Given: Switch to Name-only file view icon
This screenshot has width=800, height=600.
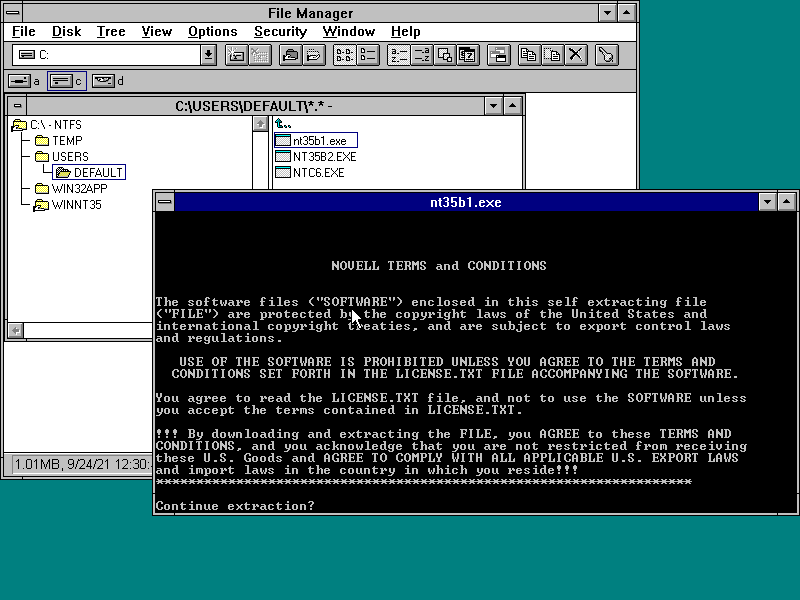Looking at the screenshot, I should [x=344, y=55].
